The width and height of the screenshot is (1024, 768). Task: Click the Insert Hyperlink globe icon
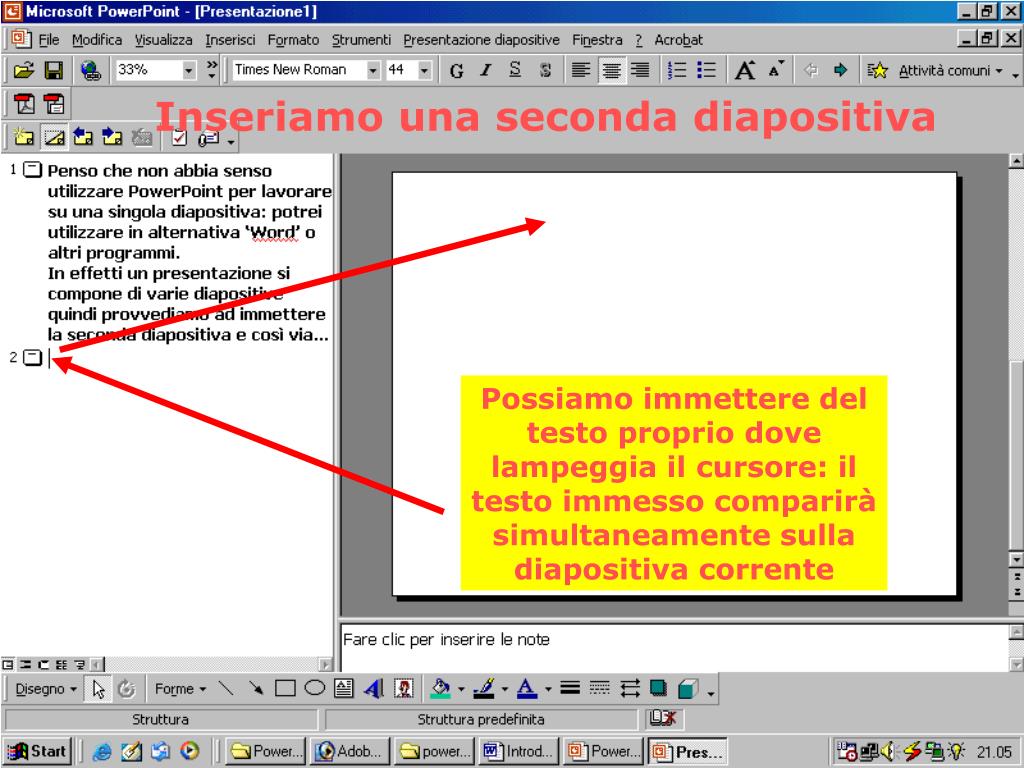click(91, 70)
